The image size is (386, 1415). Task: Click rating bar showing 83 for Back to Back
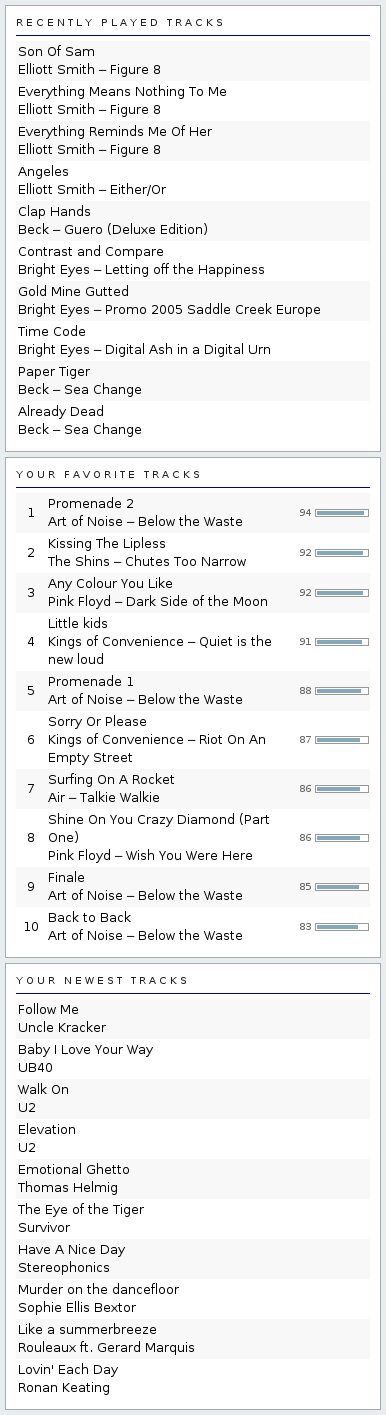coord(341,927)
